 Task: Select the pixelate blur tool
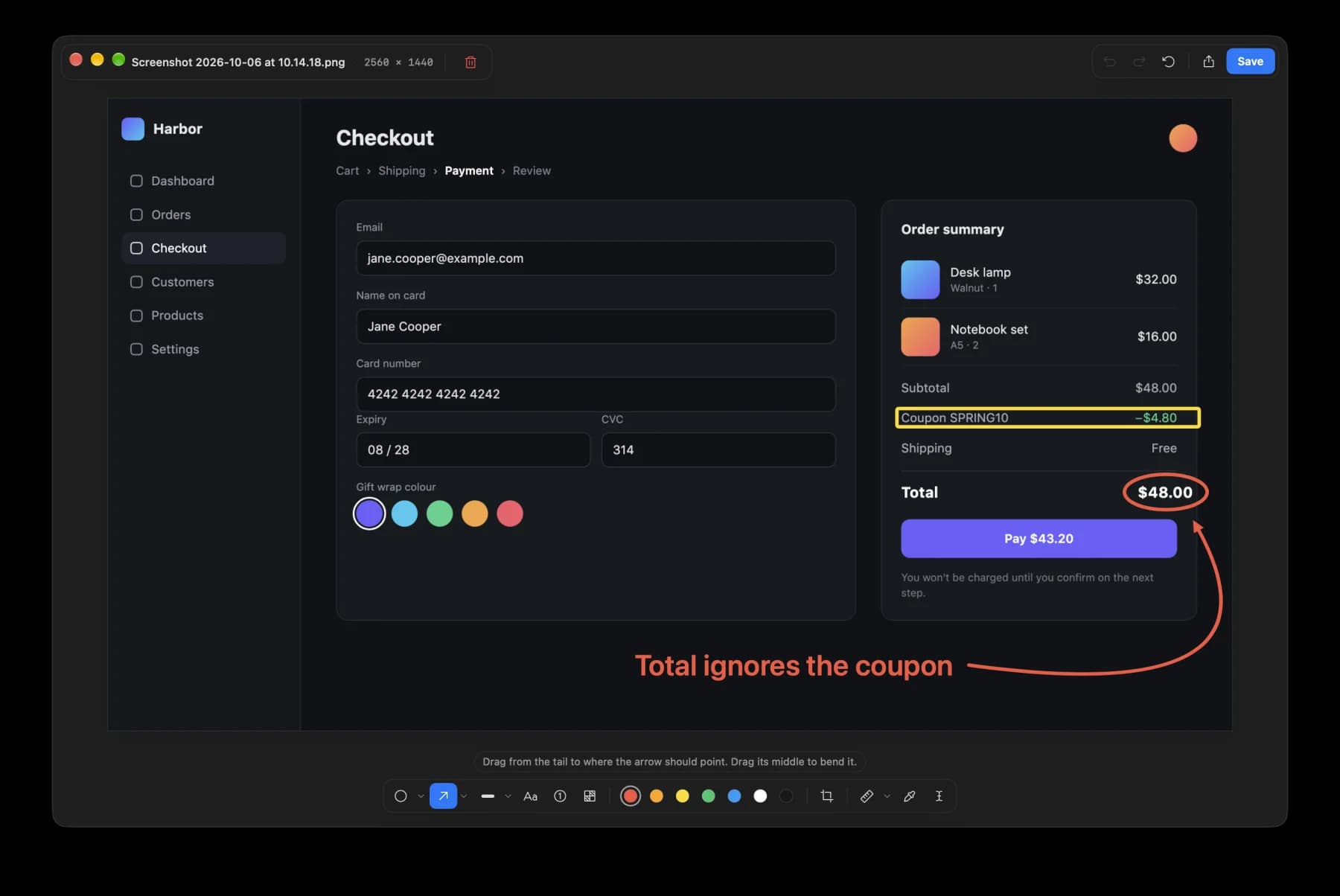(590, 796)
